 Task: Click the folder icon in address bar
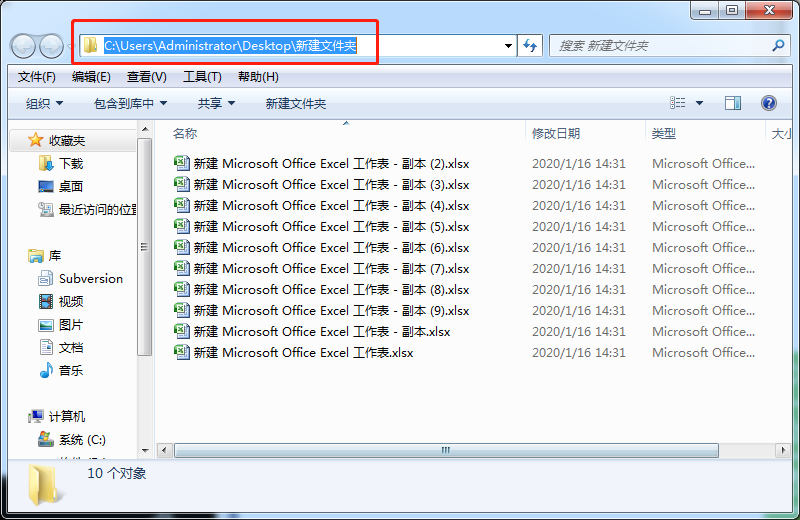[x=90, y=45]
